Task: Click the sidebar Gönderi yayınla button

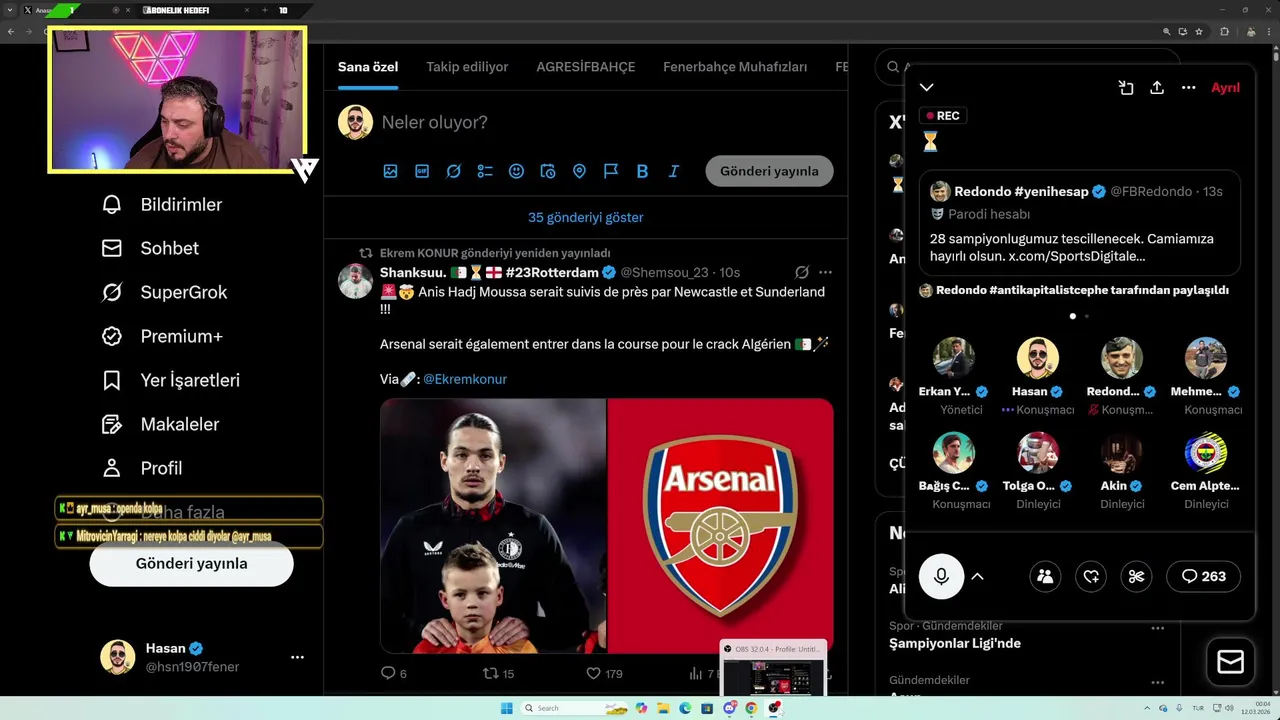Action: 191,564
